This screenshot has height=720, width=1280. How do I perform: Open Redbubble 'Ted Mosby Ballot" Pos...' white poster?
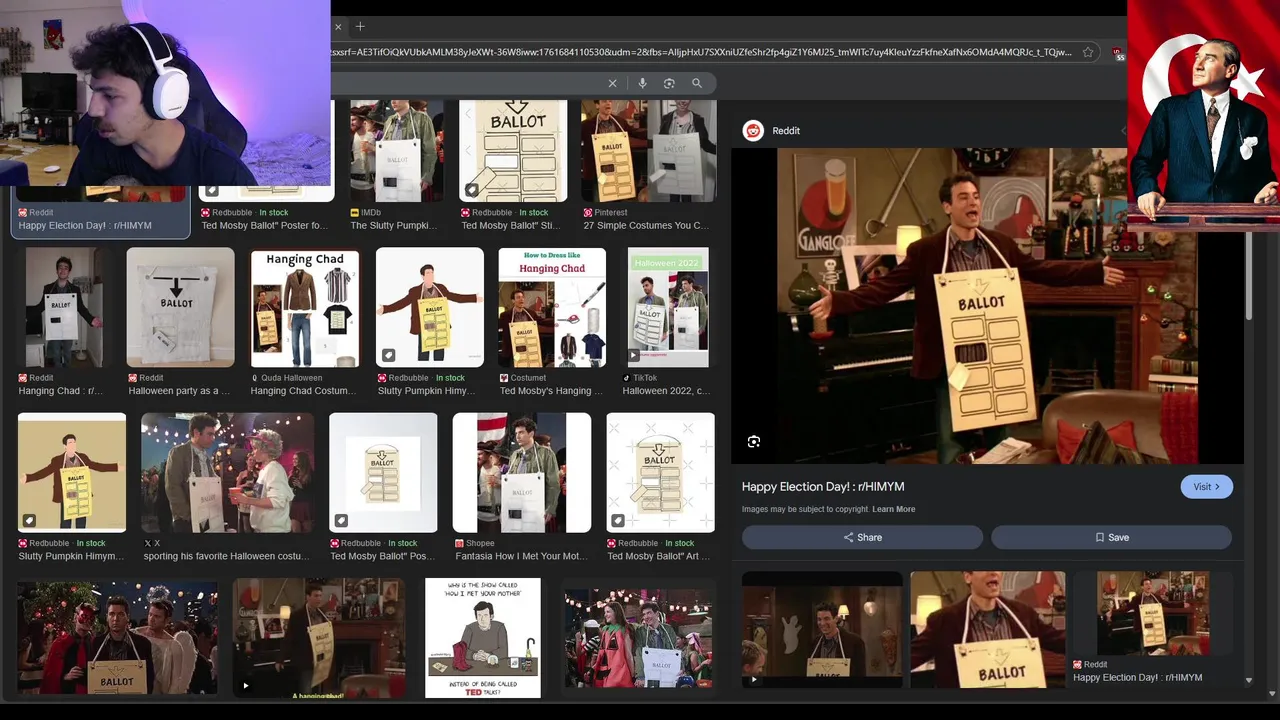click(x=383, y=473)
